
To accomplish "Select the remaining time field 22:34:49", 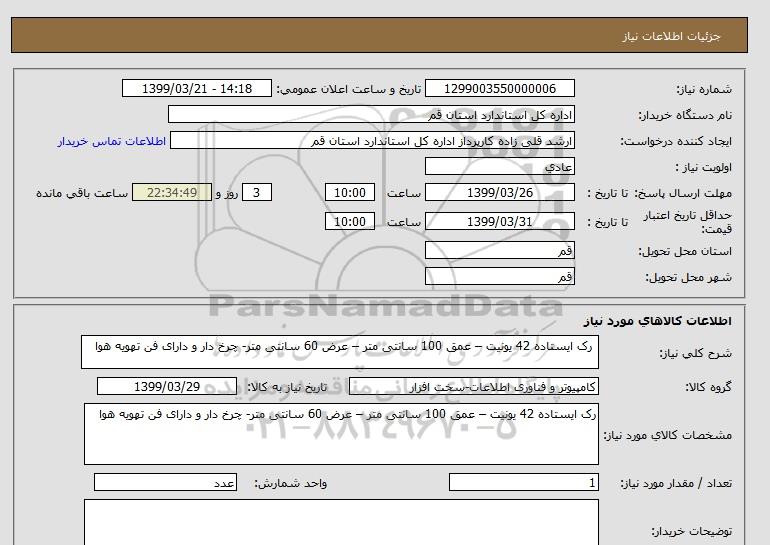I will coord(172,192).
